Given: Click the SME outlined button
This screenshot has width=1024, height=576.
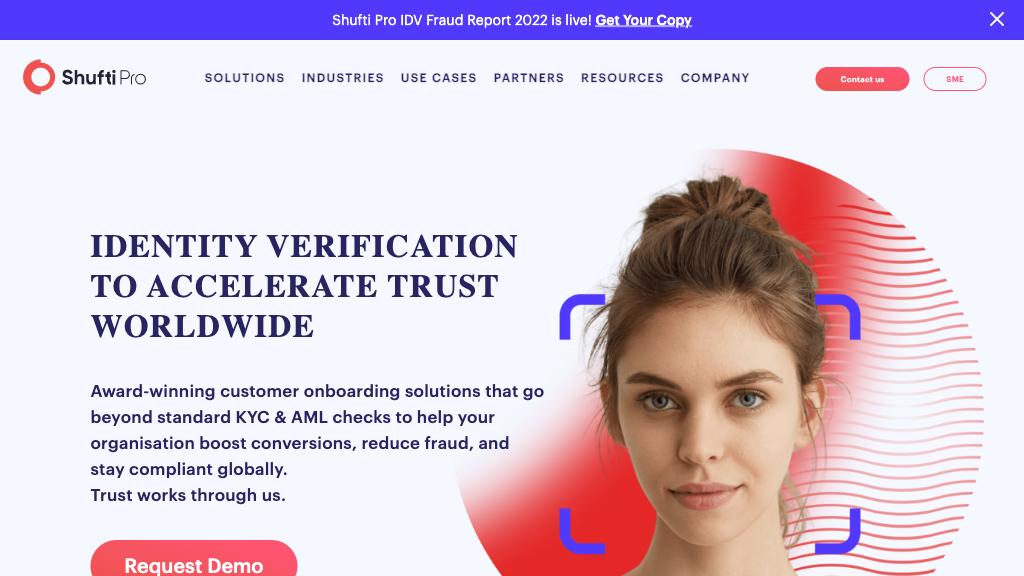Looking at the screenshot, I should pyautogui.click(x=955, y=79).
